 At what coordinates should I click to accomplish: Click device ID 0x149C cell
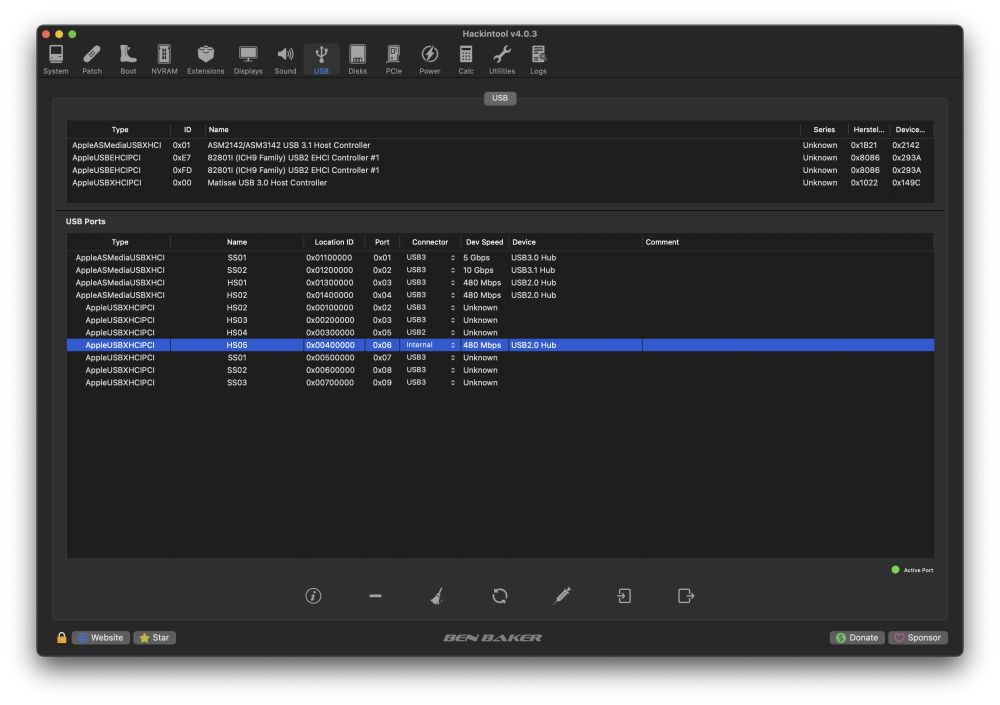click(906, 182)
